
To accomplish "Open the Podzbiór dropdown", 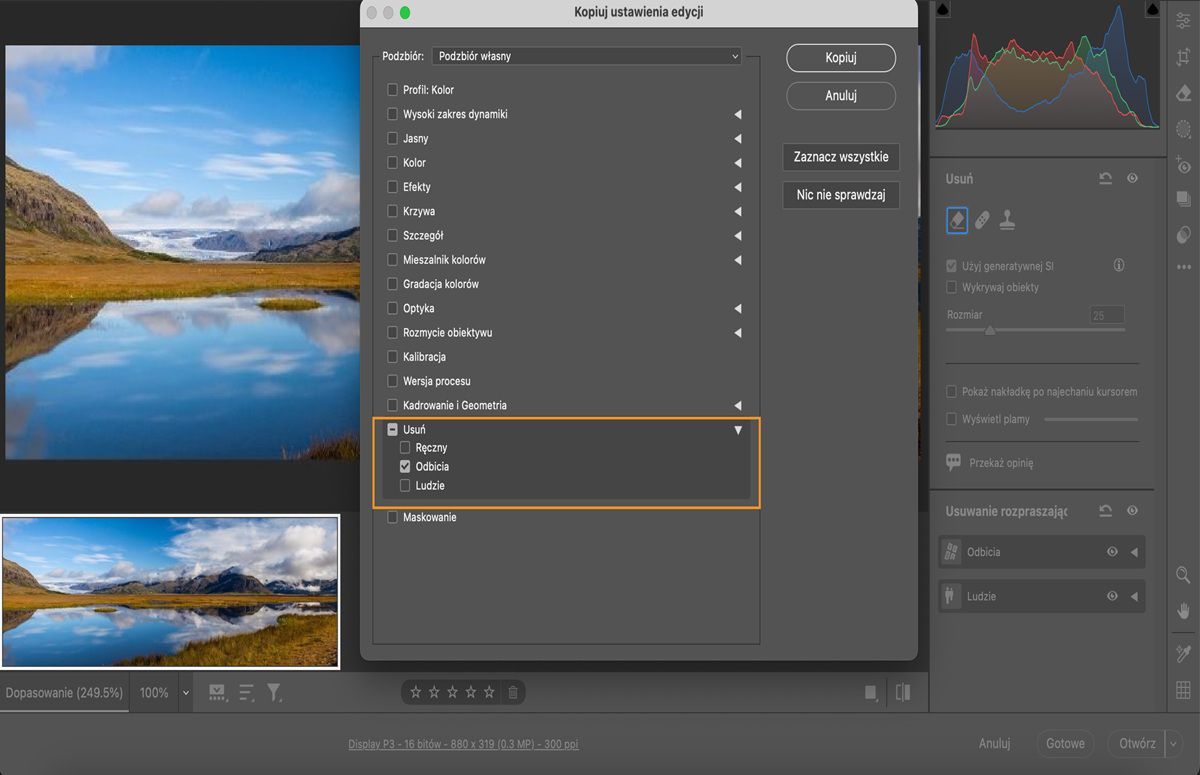I will point(586,56).
